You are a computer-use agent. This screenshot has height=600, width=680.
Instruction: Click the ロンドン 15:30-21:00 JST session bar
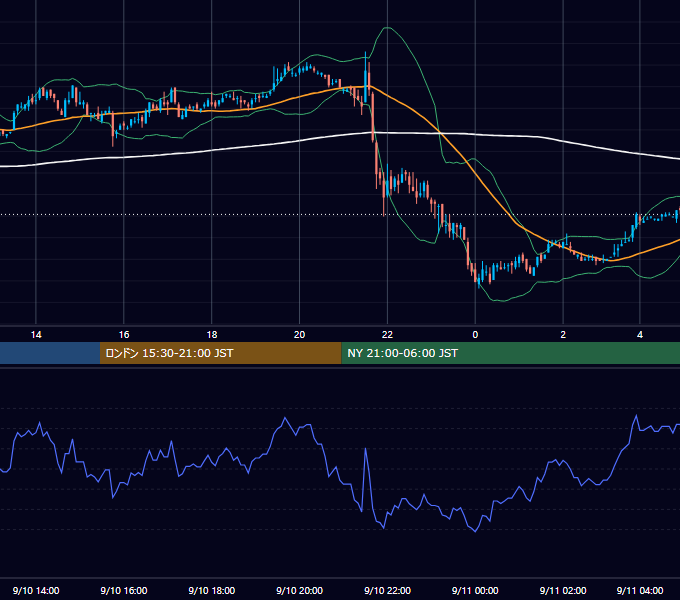click(x=220, y=353)
